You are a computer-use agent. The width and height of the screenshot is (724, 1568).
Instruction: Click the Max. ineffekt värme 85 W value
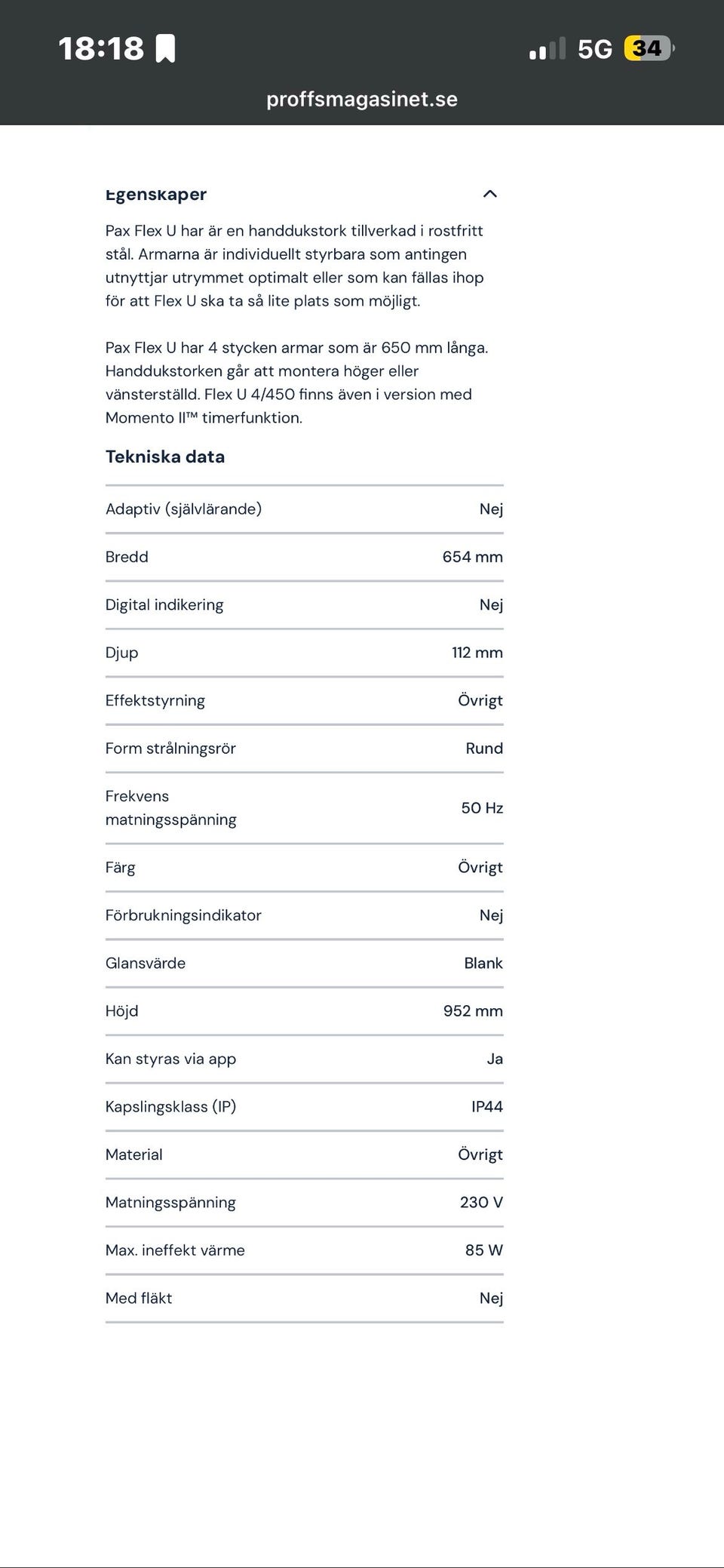point(483,1250)
